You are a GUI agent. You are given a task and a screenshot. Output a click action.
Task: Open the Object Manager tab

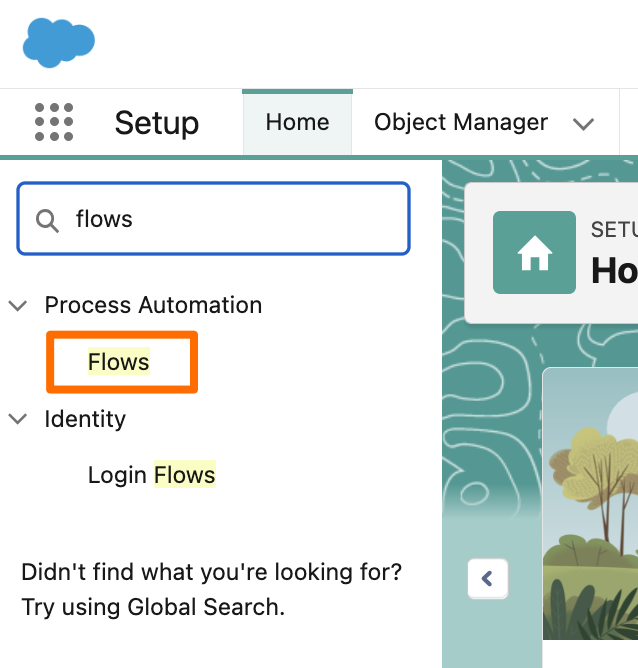461,122
